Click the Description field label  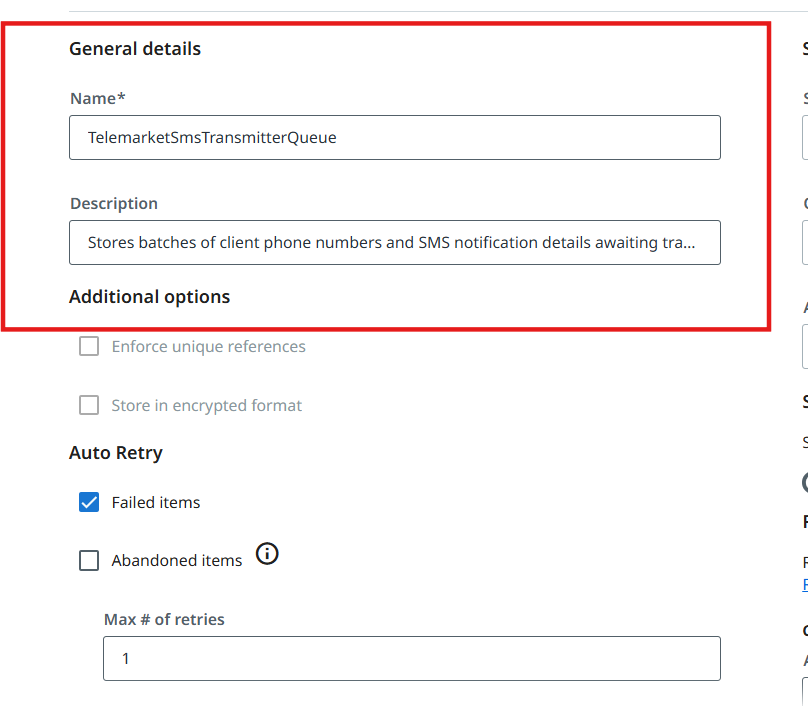(114, 204)
